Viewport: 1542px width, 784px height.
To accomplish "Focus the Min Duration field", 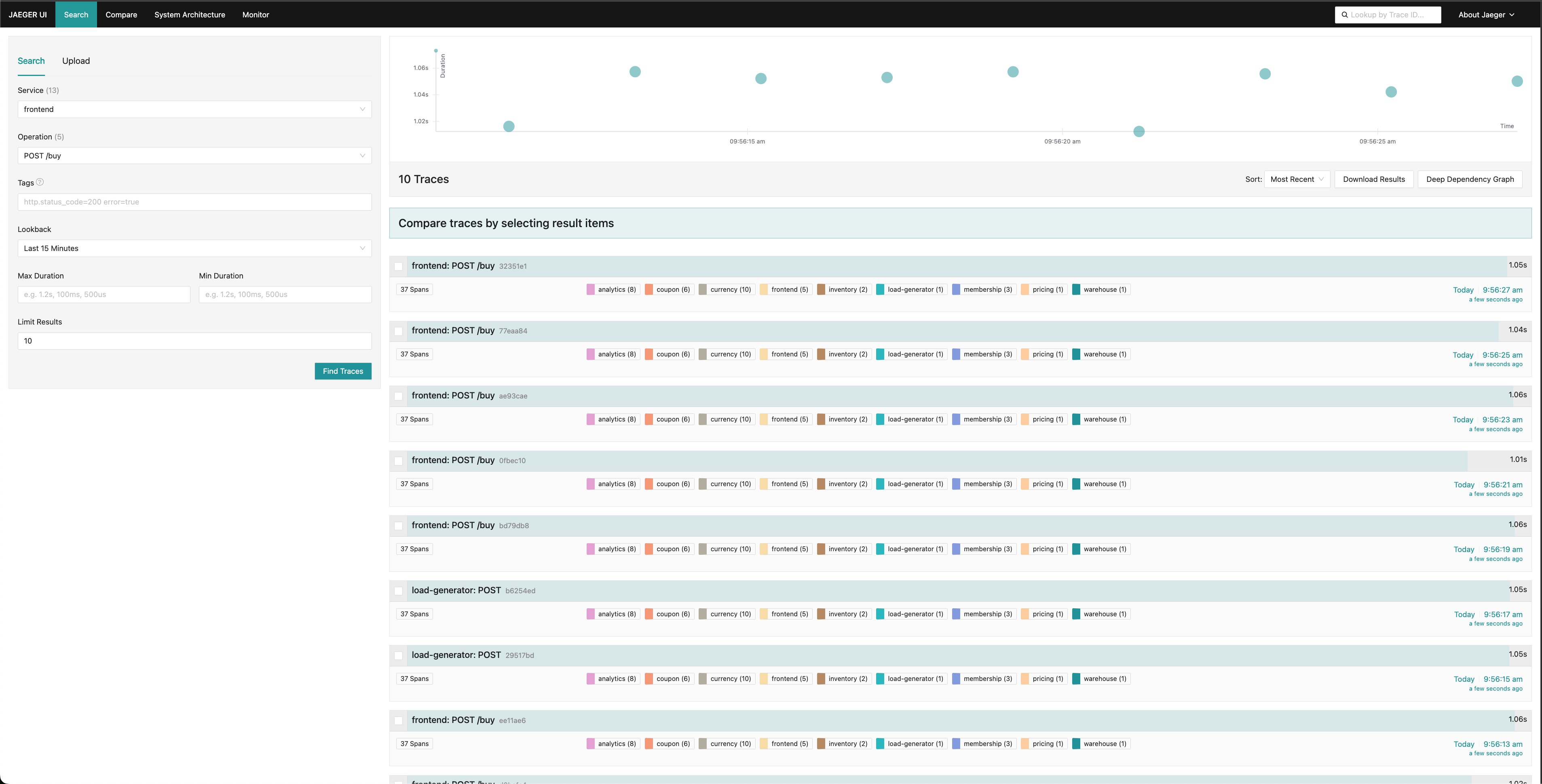I will (285, 295).
